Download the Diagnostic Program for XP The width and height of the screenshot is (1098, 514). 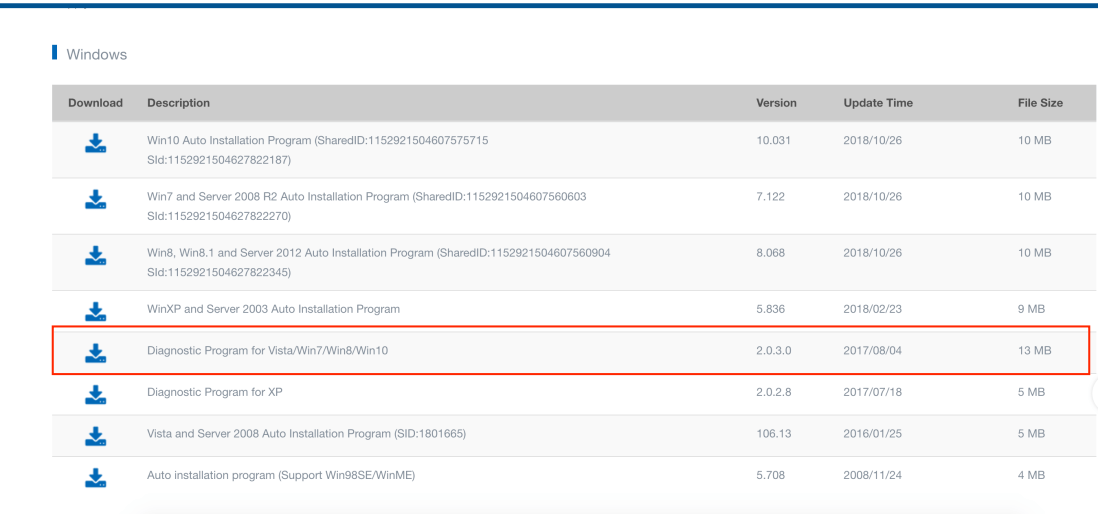pyautogui.click(x=95, y=393)
